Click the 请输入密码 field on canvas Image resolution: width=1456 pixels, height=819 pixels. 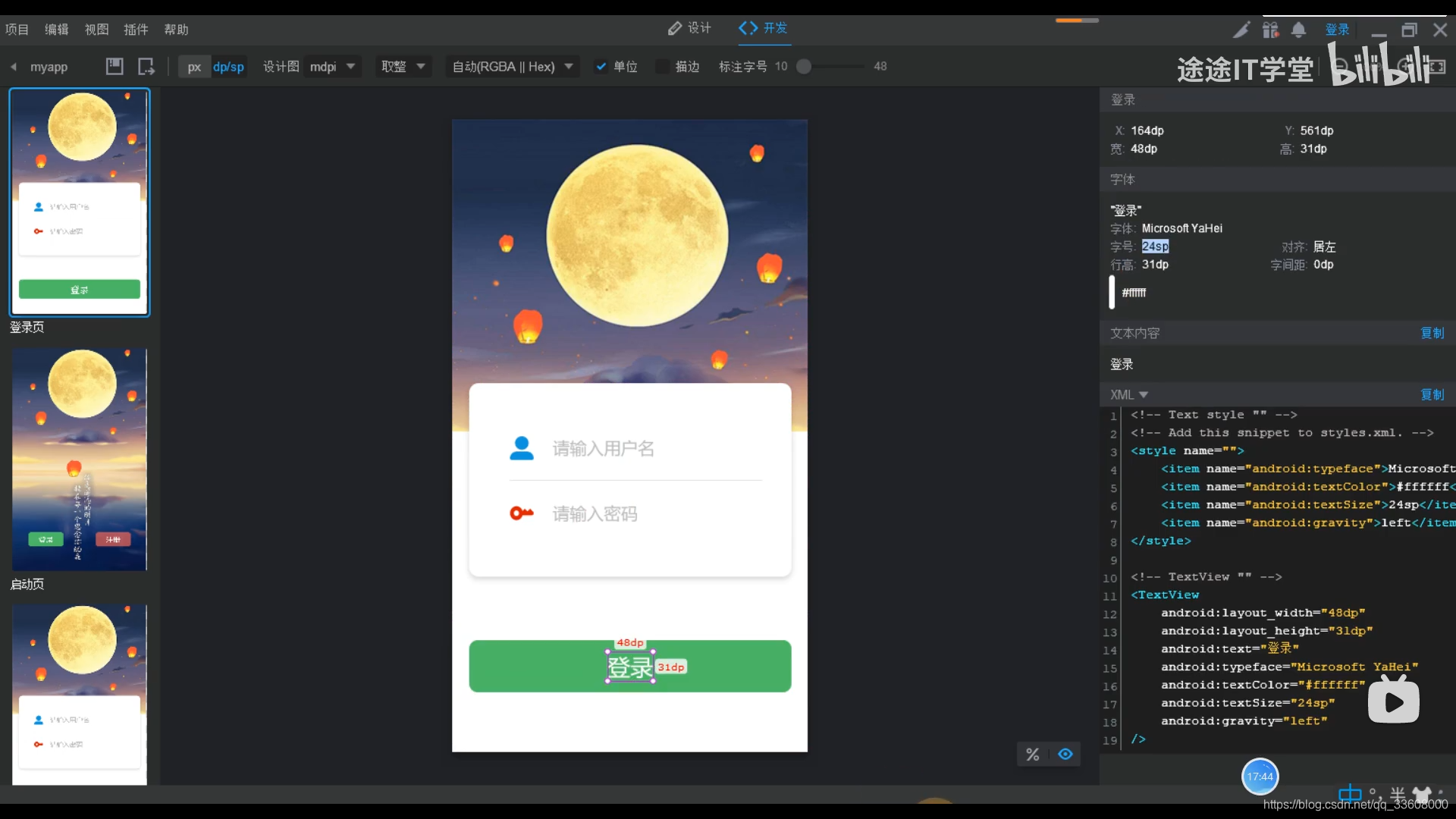tap(595, 514)
